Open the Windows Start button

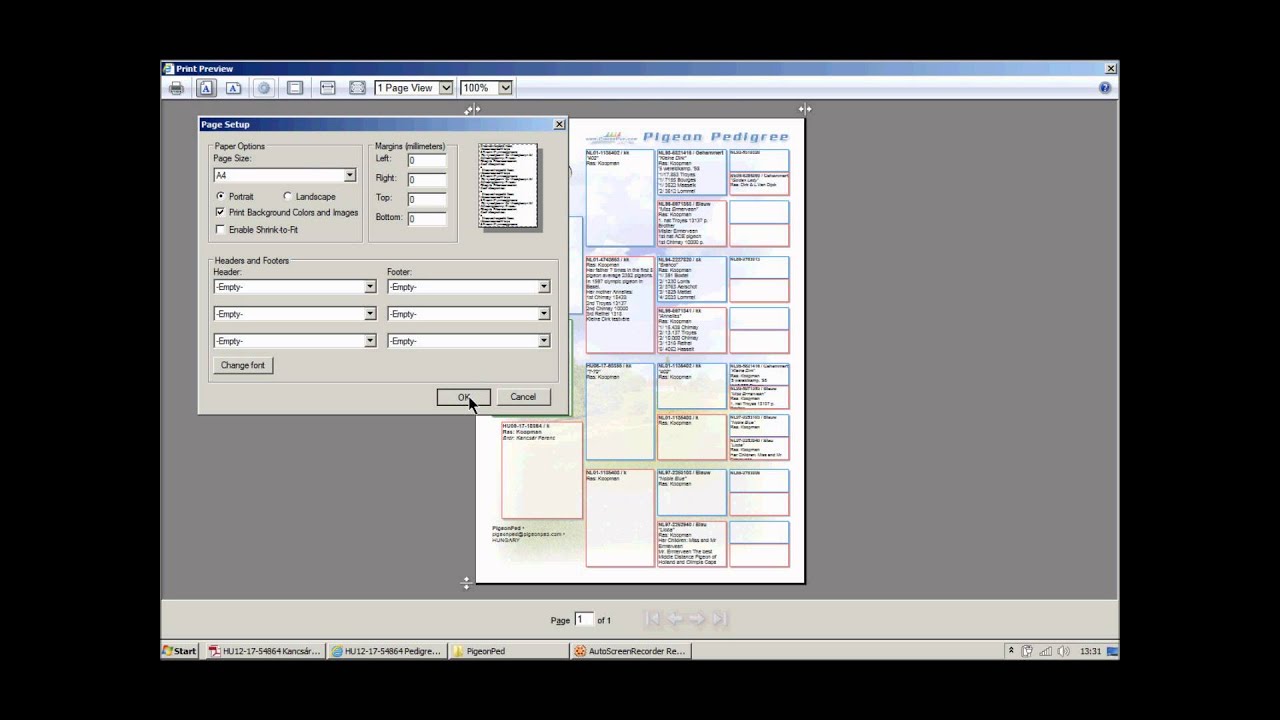pyautogui.click(x=180, y=651)
